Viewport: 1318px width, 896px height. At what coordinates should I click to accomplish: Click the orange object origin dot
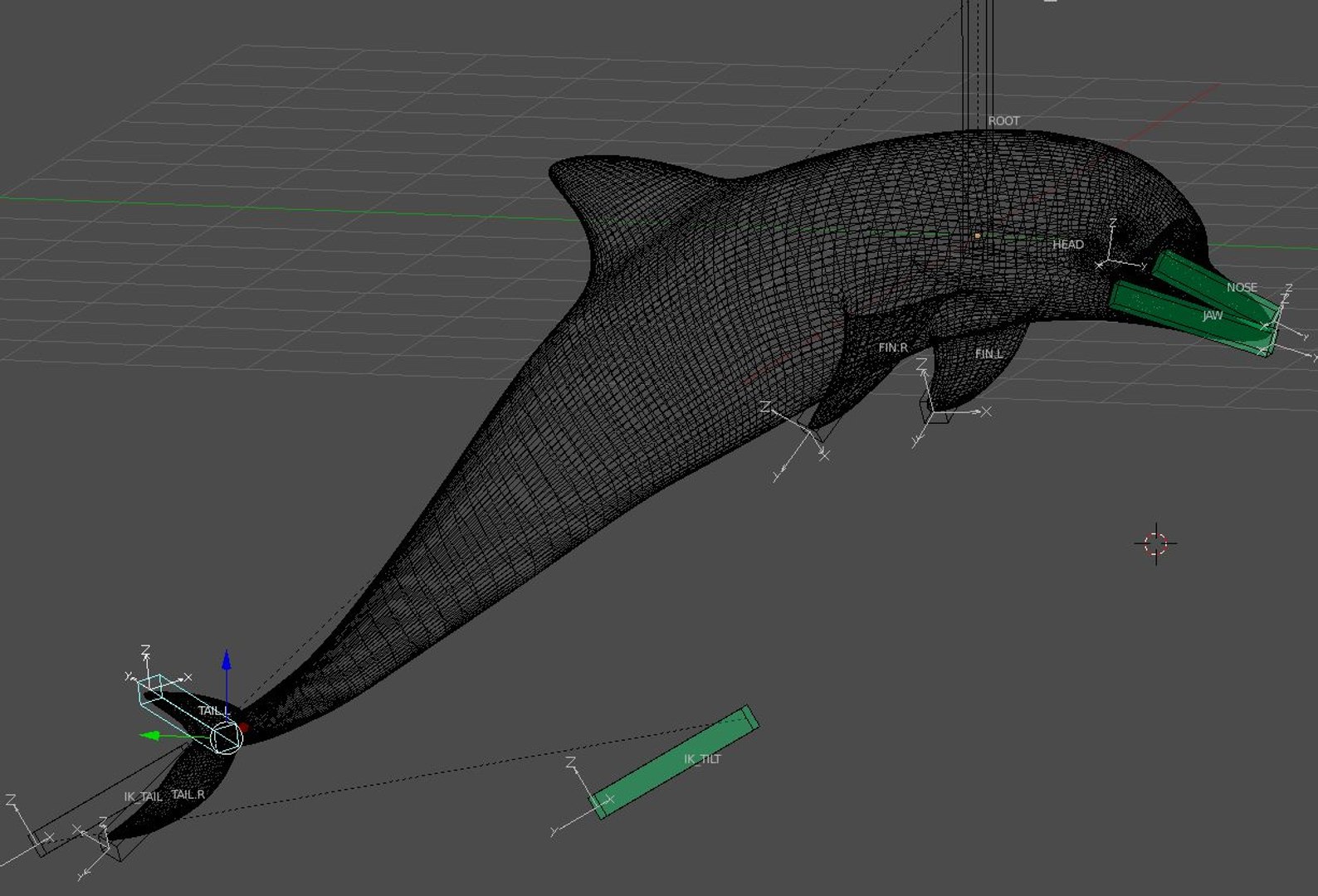[978, 236]
